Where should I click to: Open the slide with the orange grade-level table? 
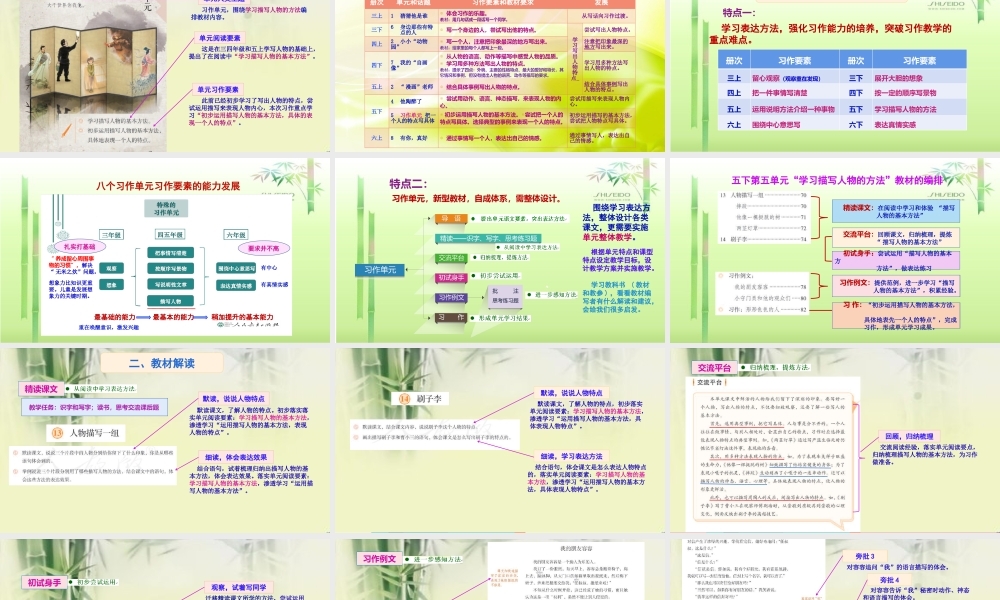(x=500, y=76)
